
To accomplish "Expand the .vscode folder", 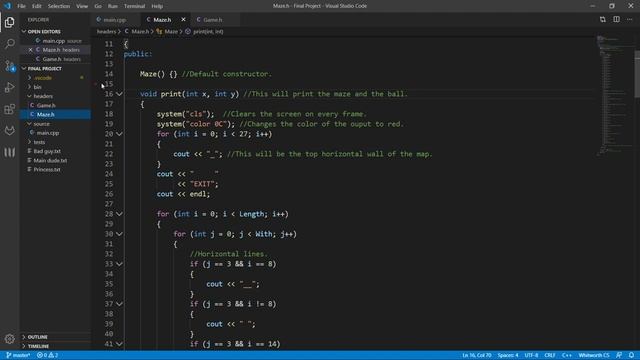I will (x=43, y=78).
